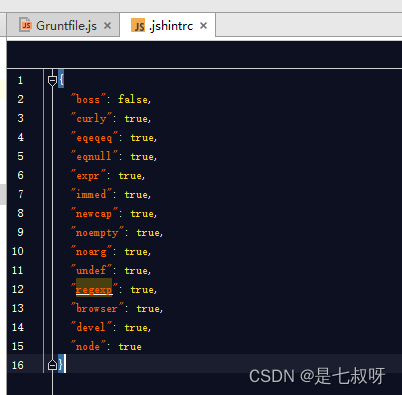Click line number 1 in the gutter
Viewport: 402px width, 395px height.
coord(20,80)
